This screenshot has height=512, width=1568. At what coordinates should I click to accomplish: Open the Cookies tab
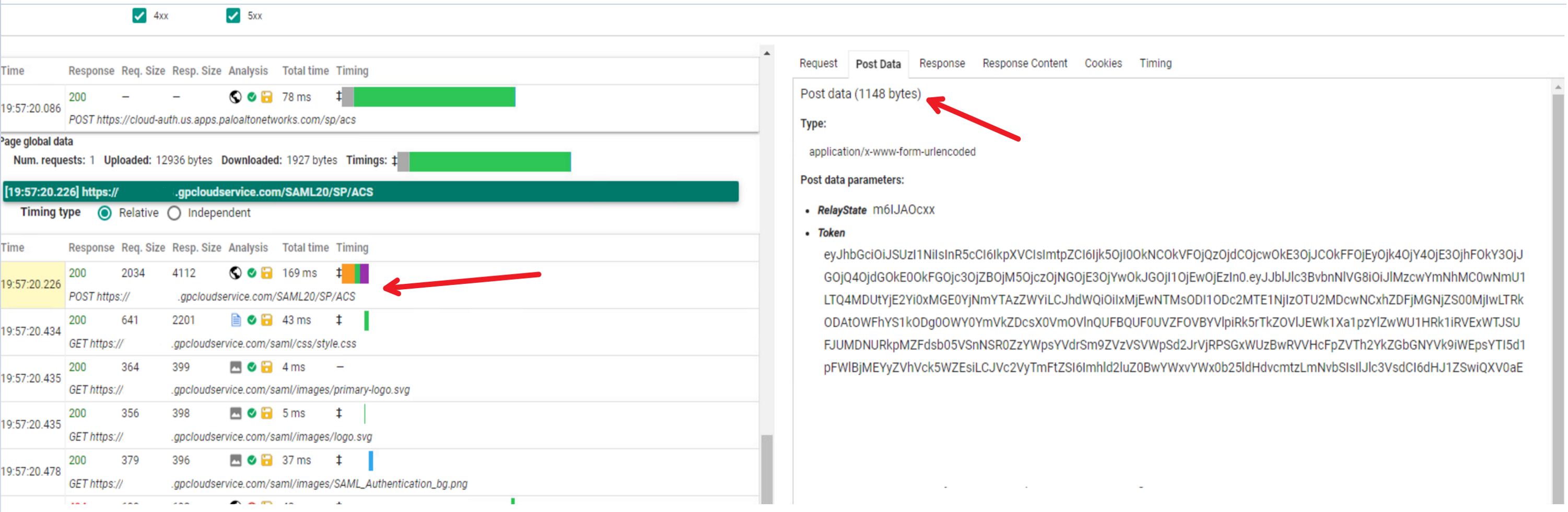[x=1103, y=63]
